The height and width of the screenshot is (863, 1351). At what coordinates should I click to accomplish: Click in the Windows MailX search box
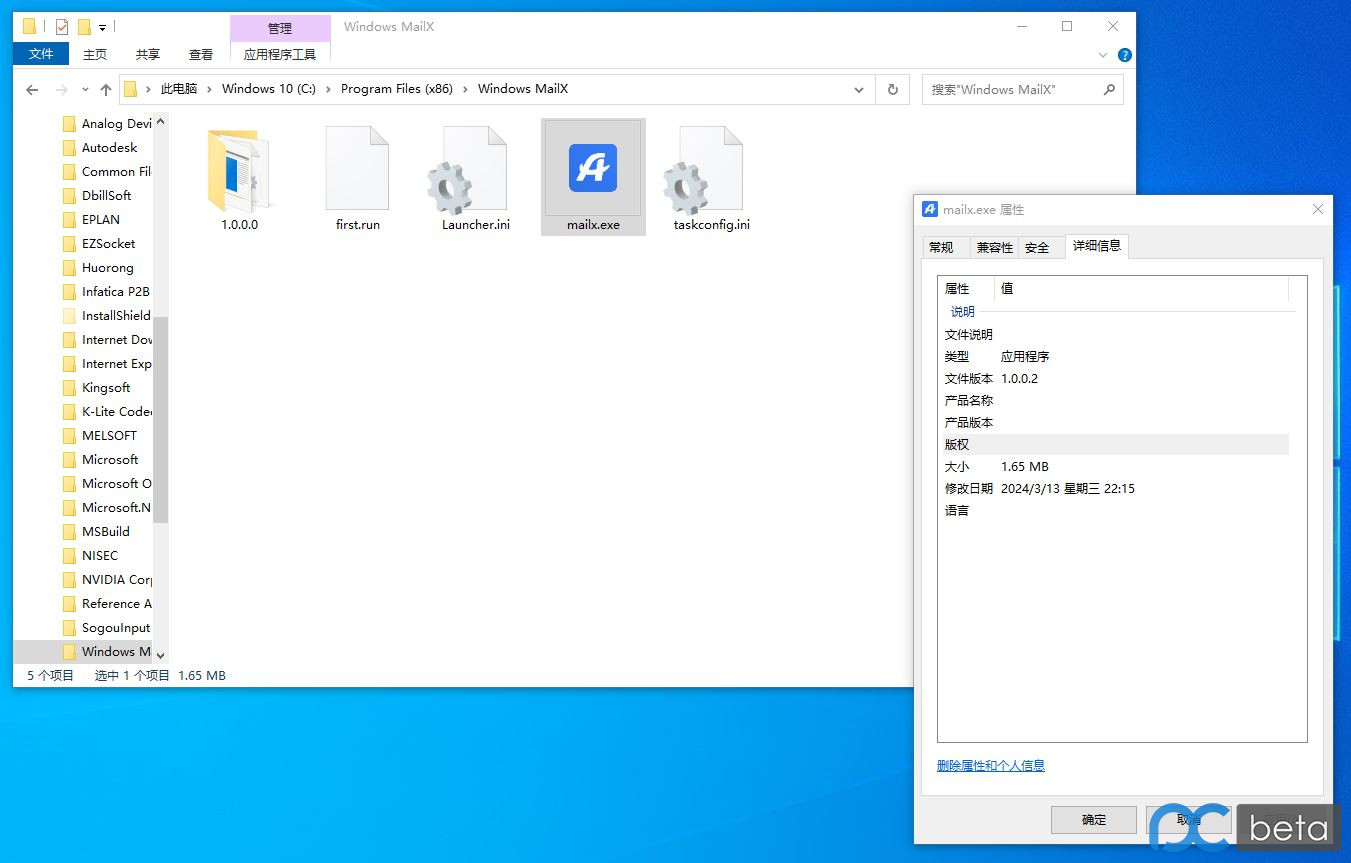(1012, 89)
